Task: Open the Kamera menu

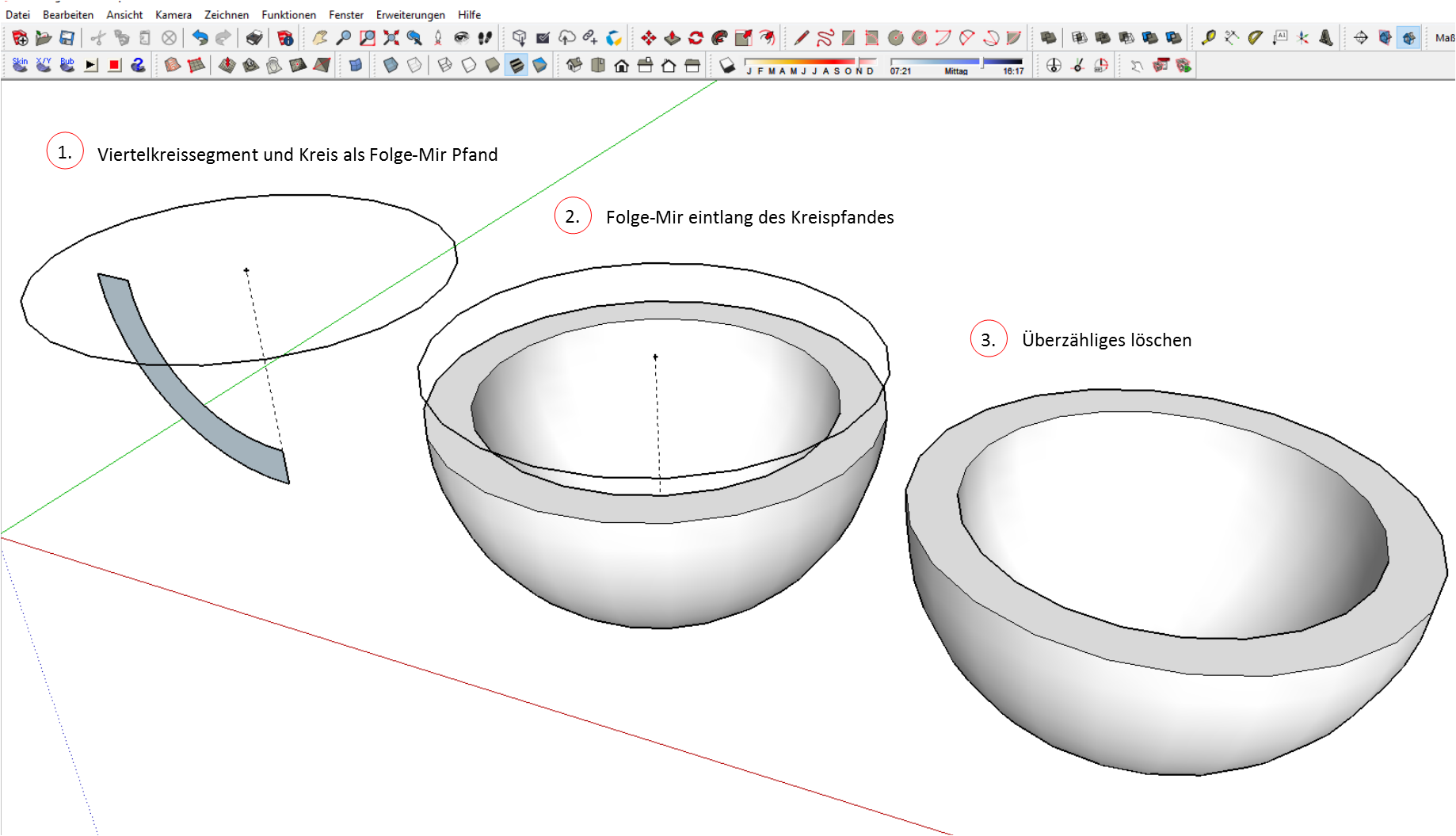Action: point(173,14)
